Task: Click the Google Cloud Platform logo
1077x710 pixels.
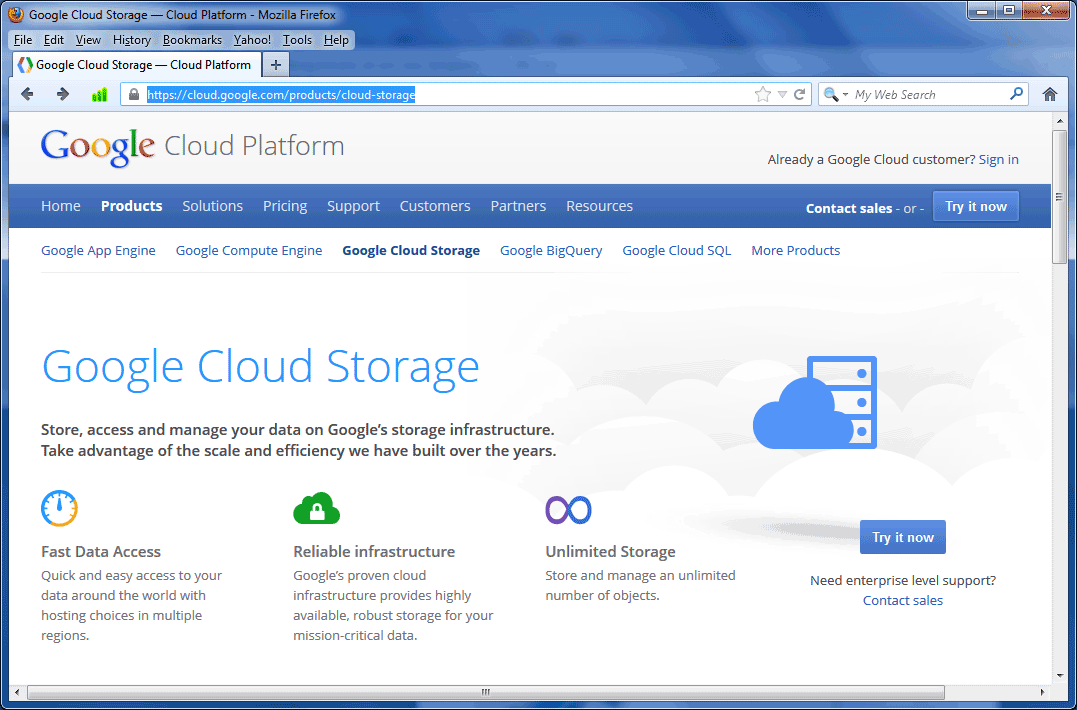Action: coord(192,147)
